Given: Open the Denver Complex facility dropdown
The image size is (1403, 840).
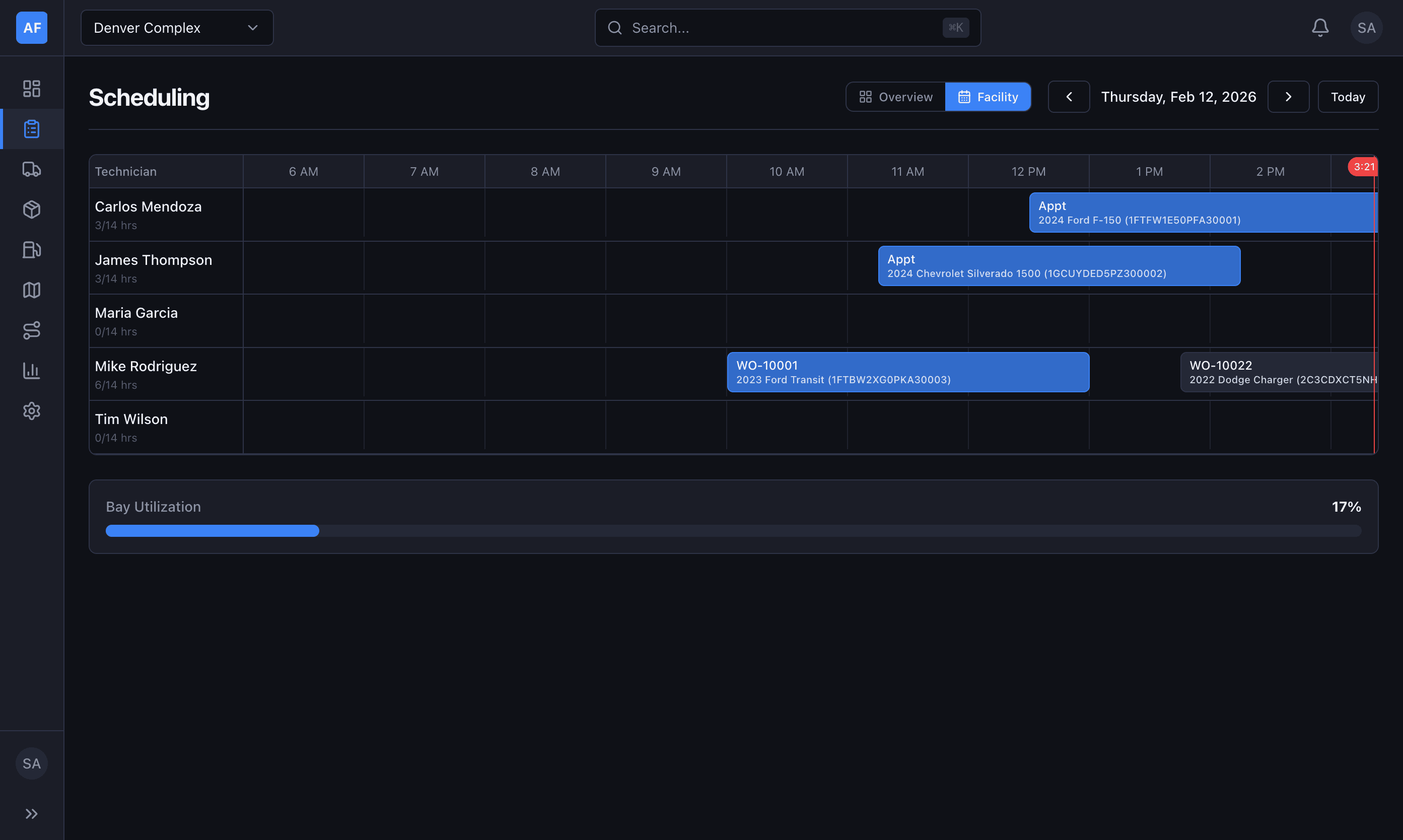Looking at the screenshot, I should 177,28.
